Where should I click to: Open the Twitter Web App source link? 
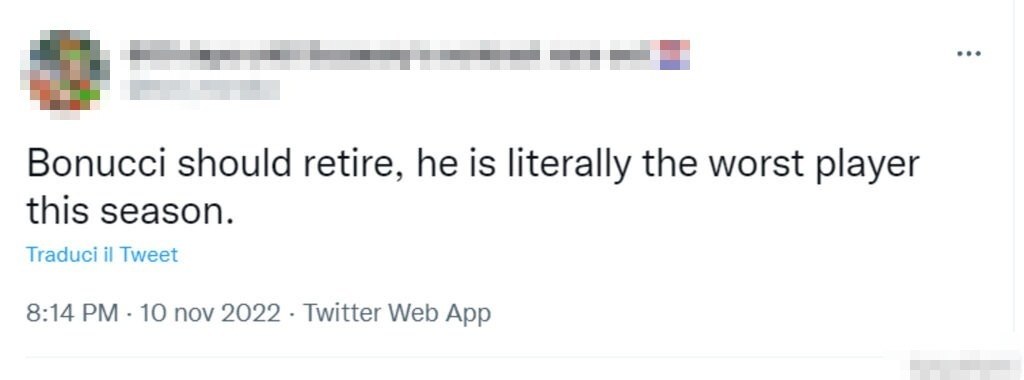pos(396,313)
